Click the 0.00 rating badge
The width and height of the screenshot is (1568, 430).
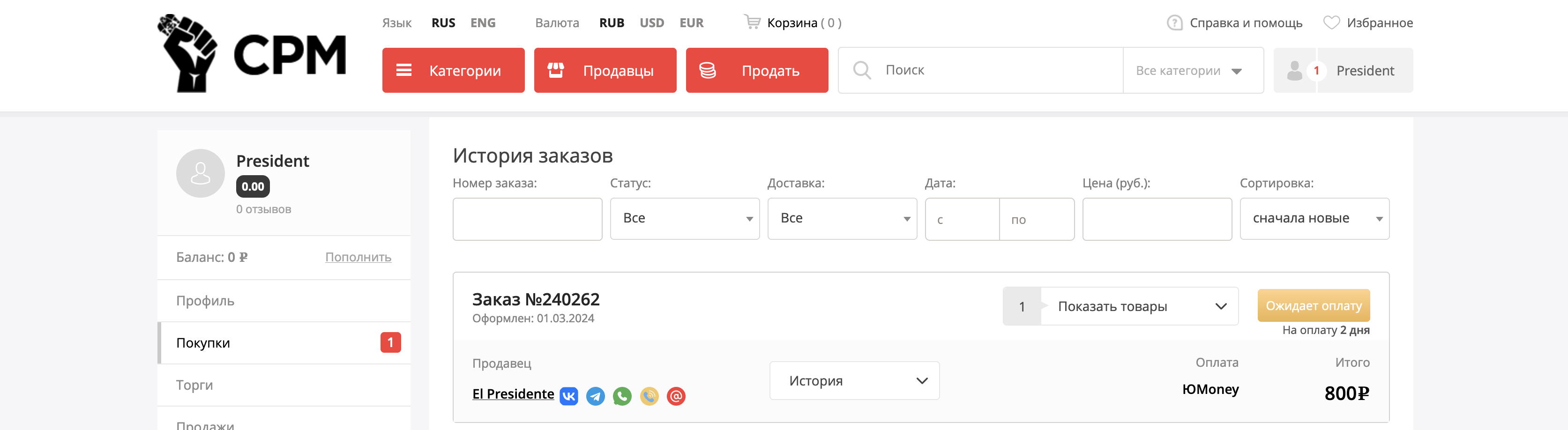click(253, 186)
